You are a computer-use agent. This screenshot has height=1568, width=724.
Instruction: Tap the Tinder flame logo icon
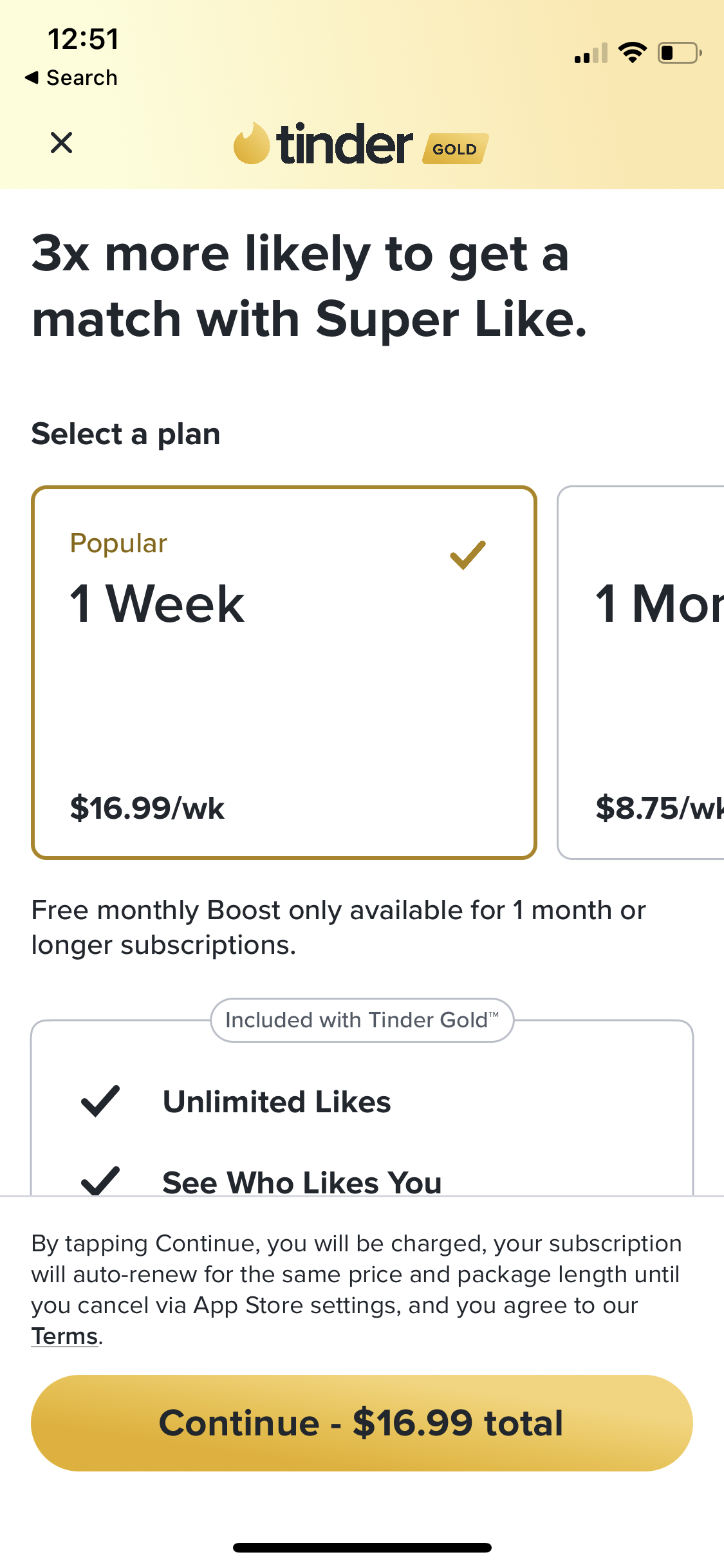click(x=251, y=144)
